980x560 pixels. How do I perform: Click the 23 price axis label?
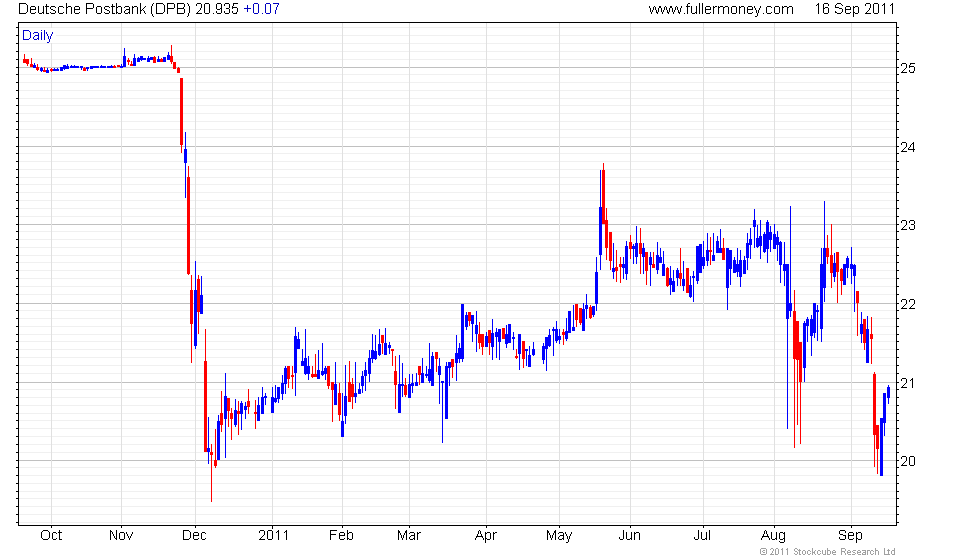coord(908,225)
